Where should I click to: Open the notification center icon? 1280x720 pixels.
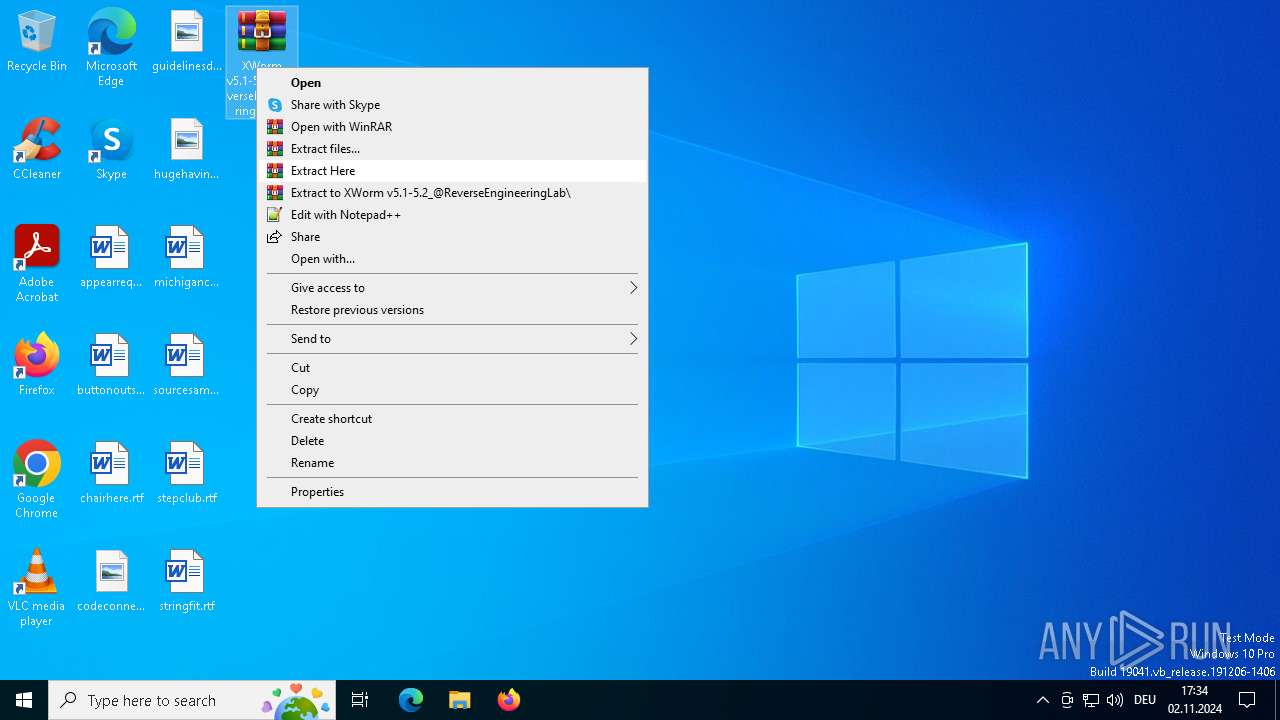pos(1247,700)
